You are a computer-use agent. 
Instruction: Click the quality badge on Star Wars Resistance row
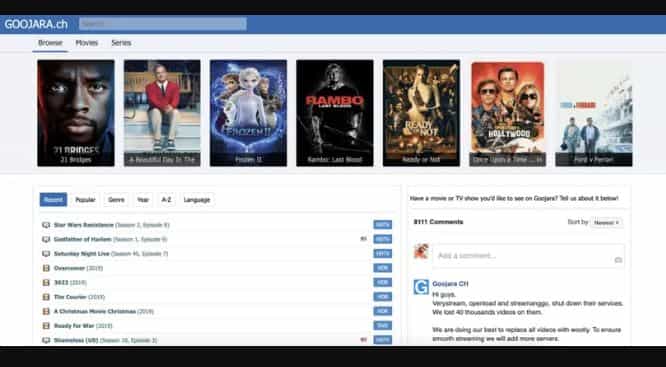(x=383, y=225)
